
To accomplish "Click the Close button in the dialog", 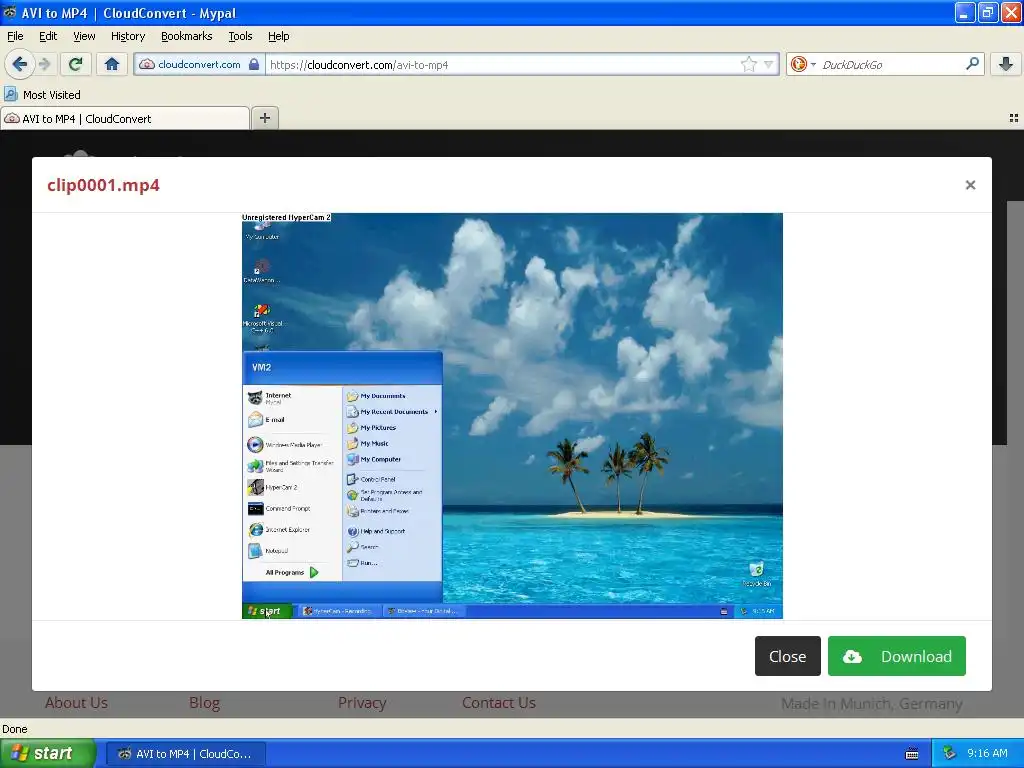I will pyautogui.click(x=788, y=656).
